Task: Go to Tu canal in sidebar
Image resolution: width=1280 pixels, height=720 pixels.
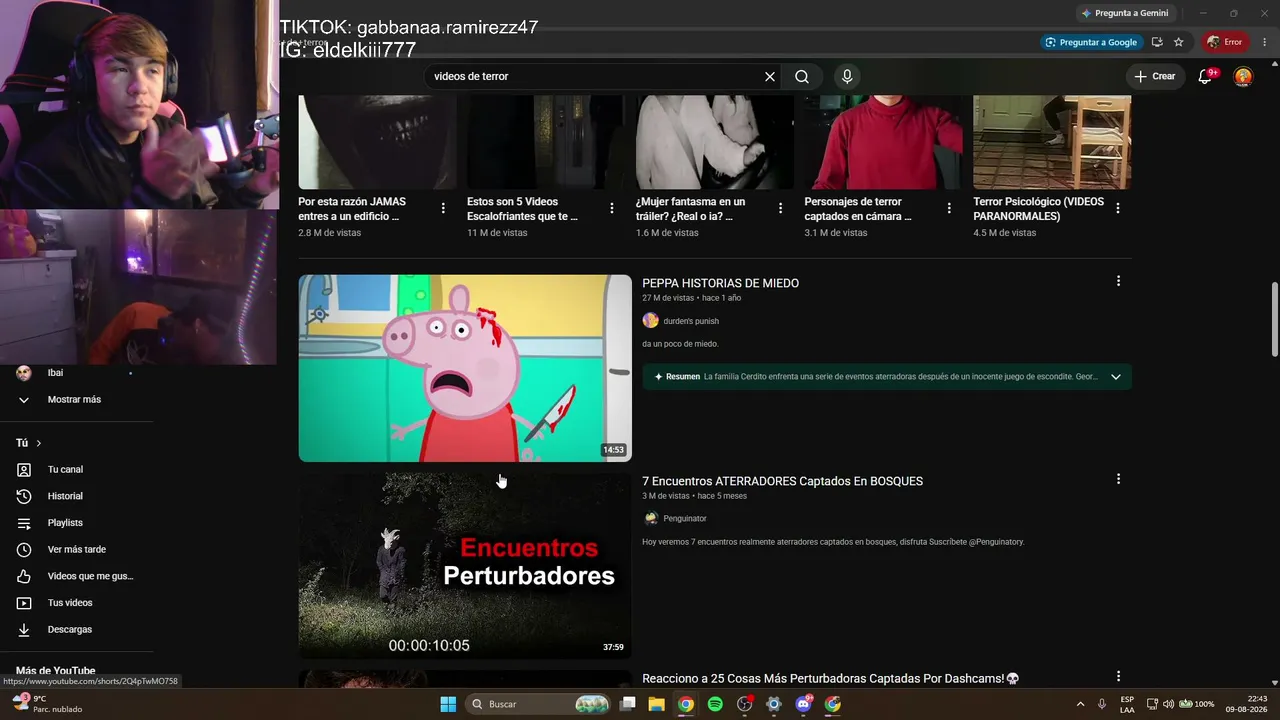Action: point(65,470)
